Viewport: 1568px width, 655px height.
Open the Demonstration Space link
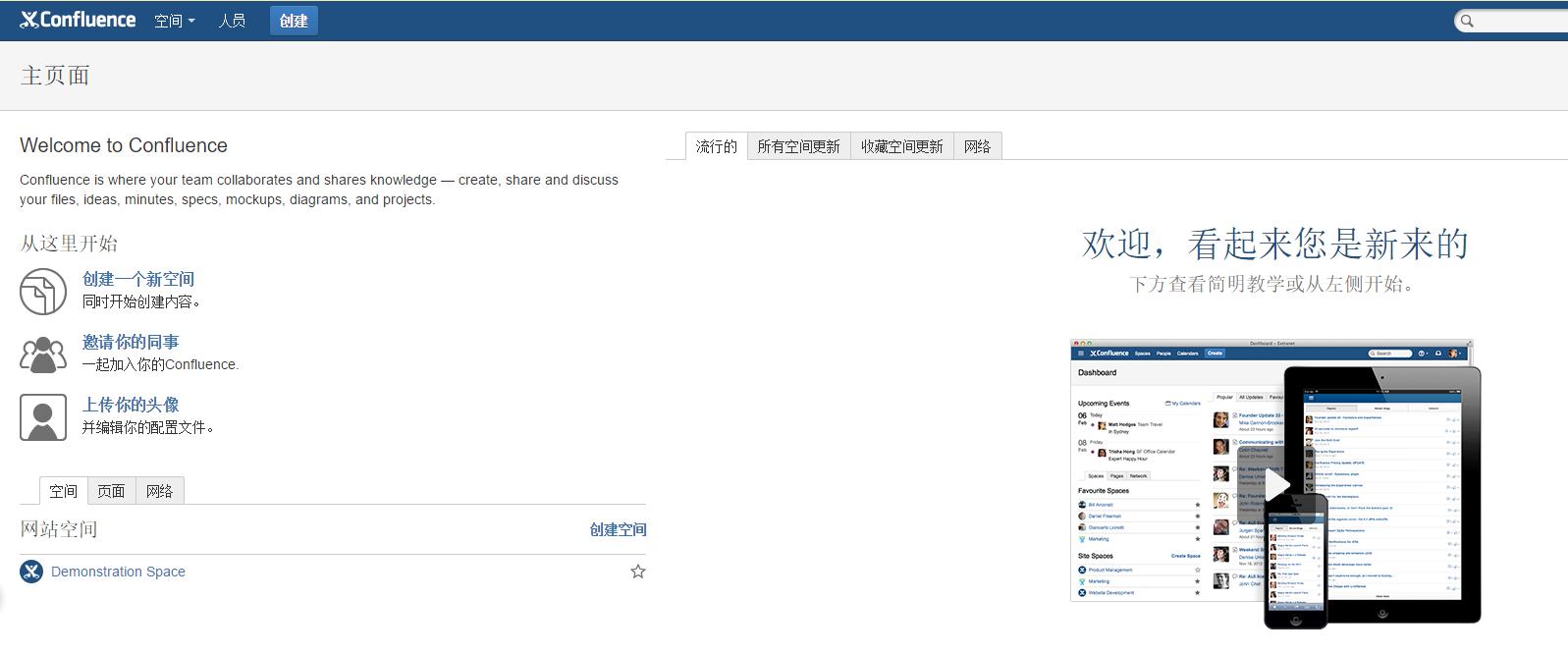point(118,572)
